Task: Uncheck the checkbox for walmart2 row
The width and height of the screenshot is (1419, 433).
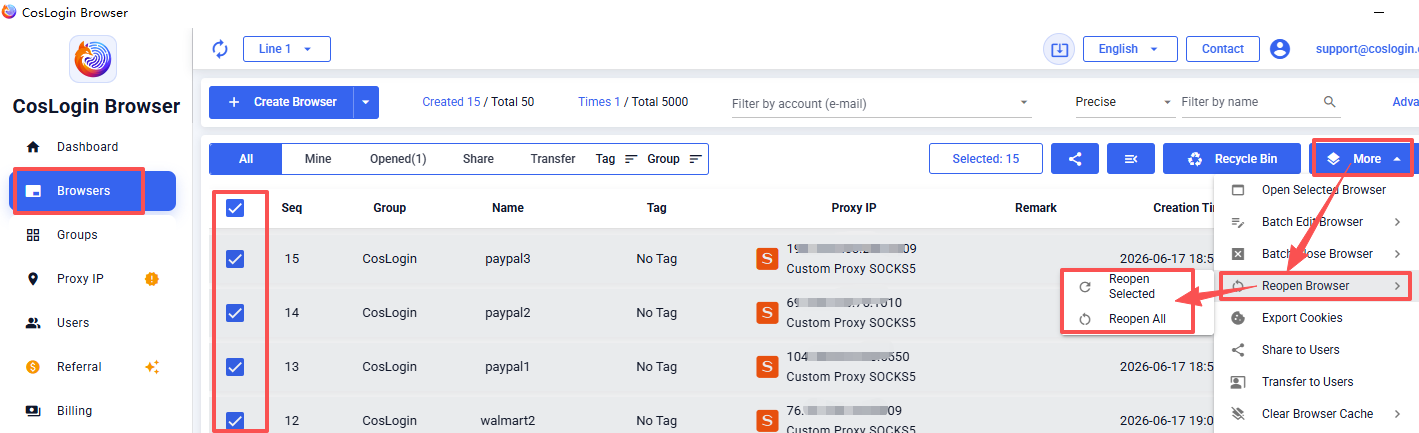Action: pyautogui.click(x=235, y=421)
